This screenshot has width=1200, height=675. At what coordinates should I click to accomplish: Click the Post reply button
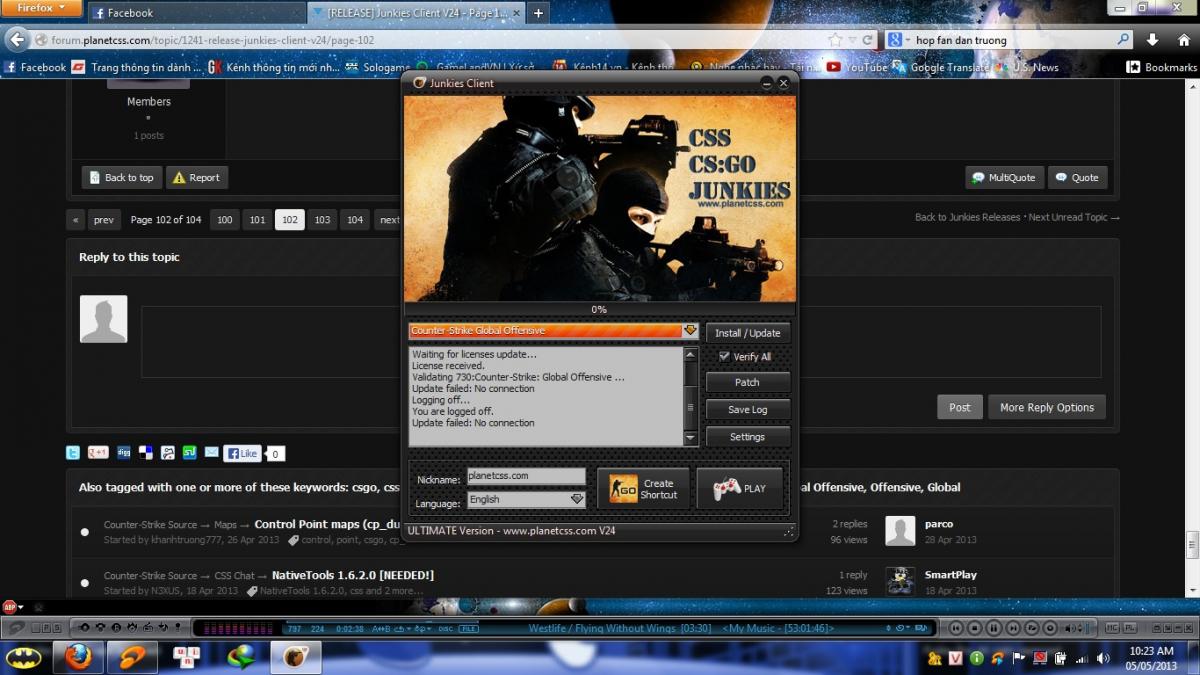pos(960,407)
